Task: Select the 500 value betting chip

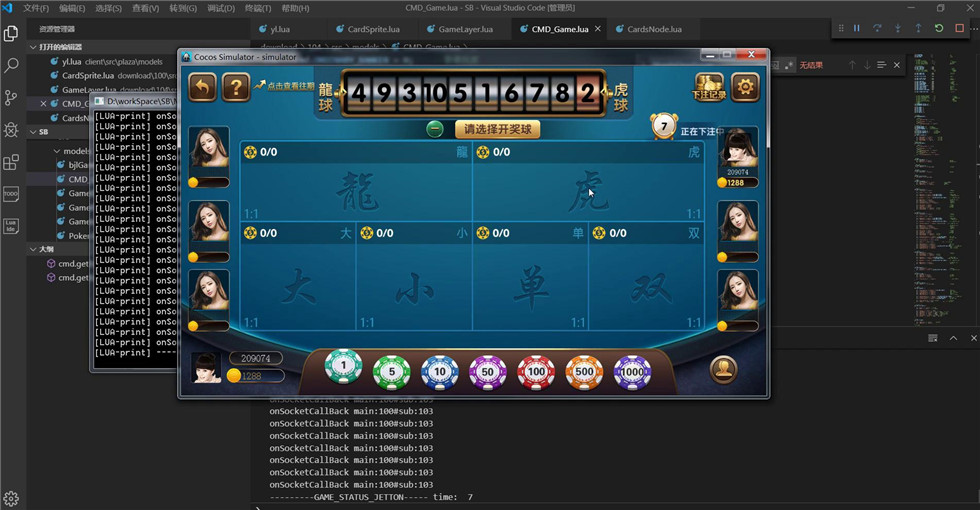Action: 584,372
